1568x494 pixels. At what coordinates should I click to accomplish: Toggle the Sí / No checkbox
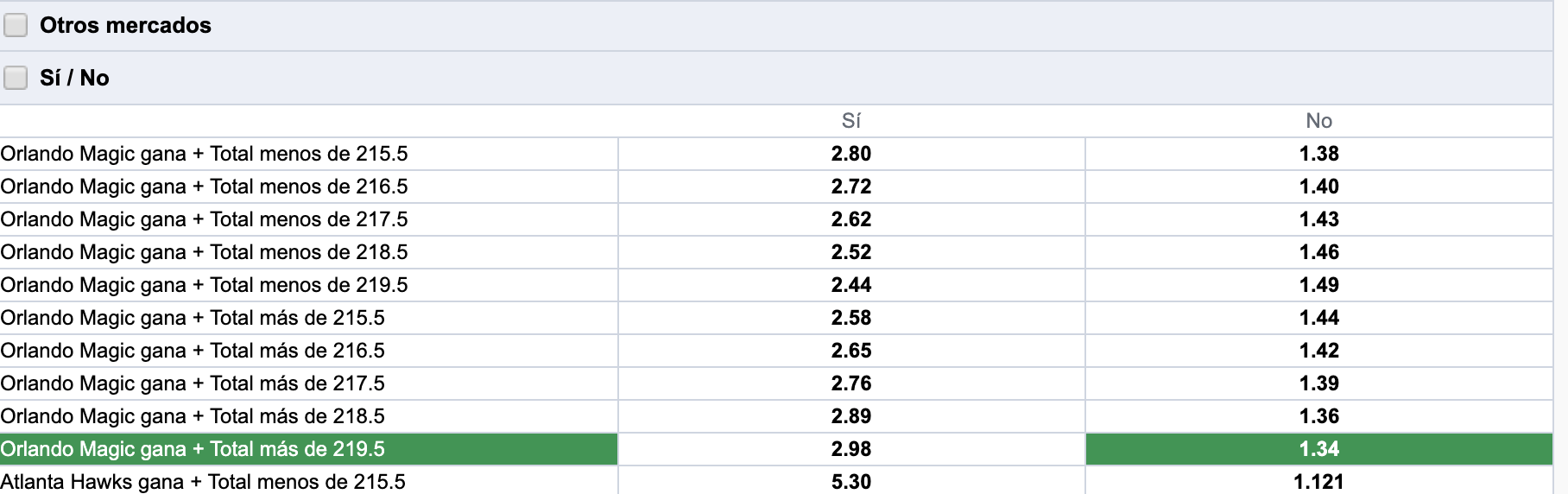(x=16, y=79)
